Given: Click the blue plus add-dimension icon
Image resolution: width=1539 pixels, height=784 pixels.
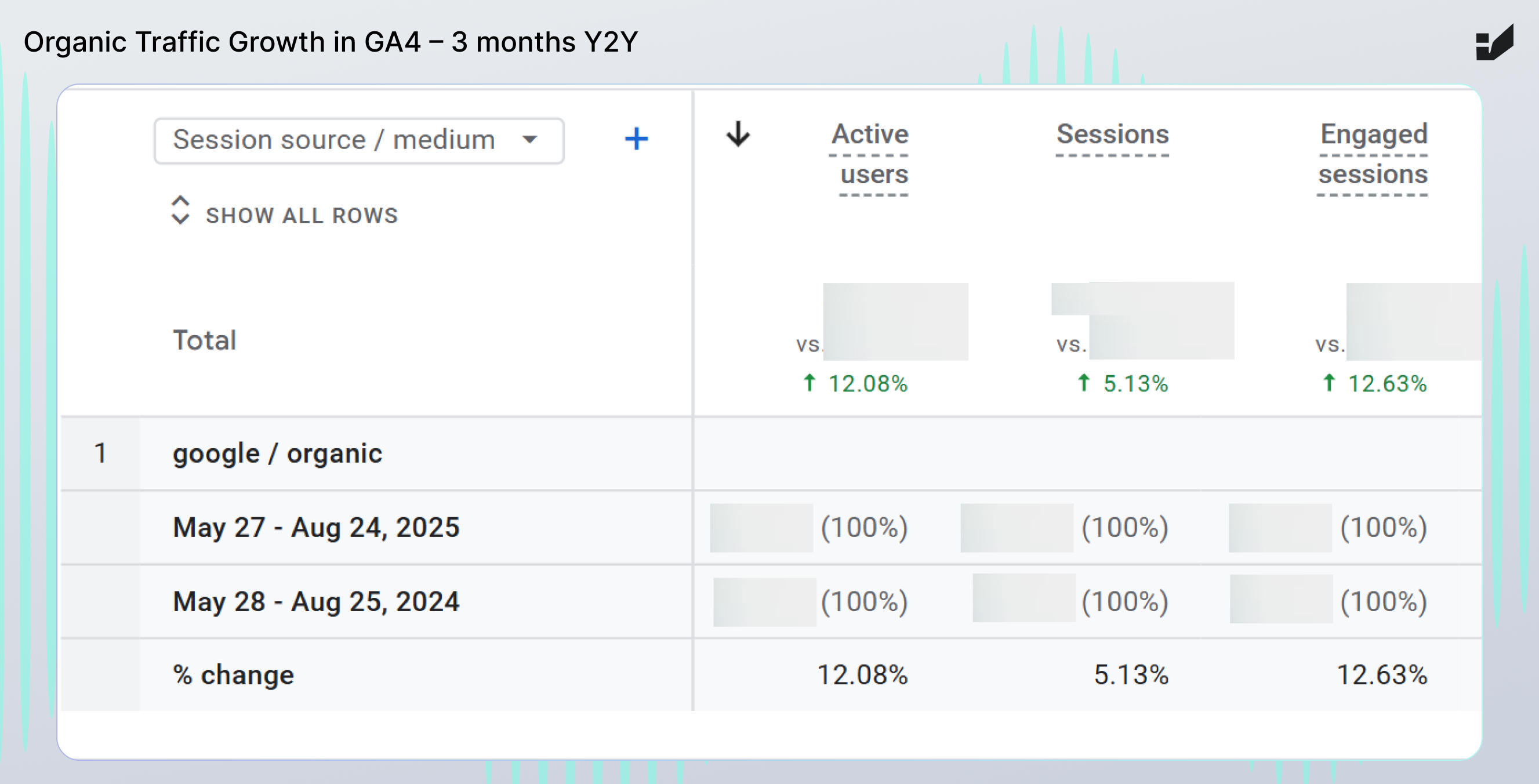Looking at the screenshot, I should coord(636,139).
